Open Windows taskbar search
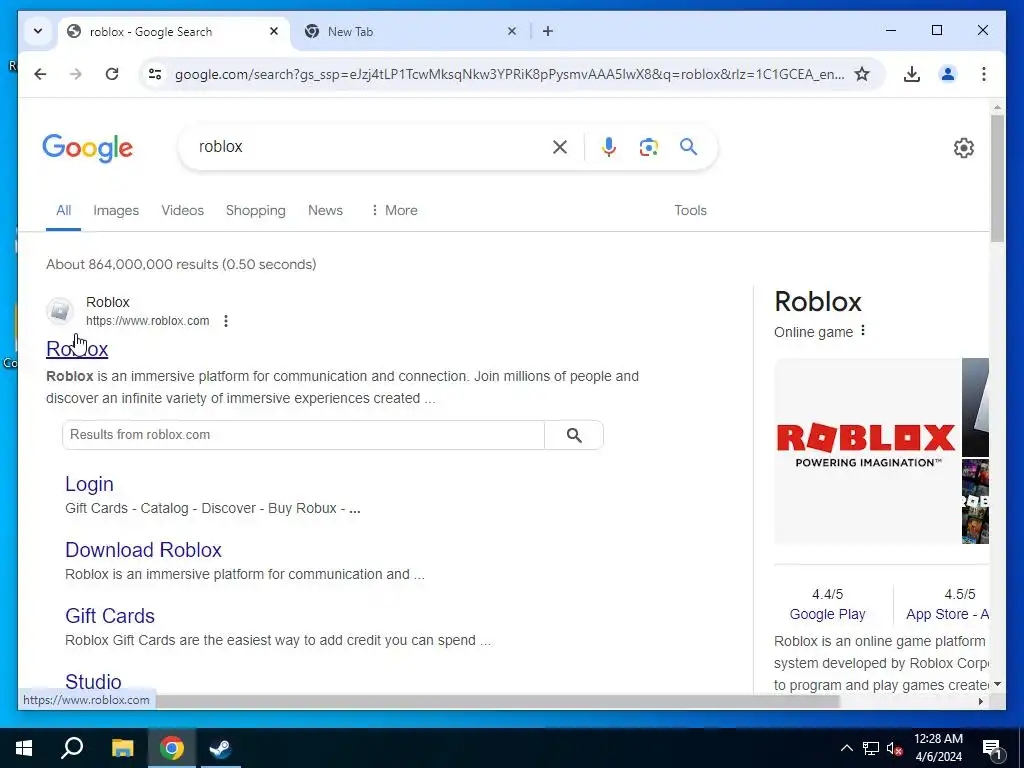Image resolution: width=1024 pixels, height=768 pixels. [x=72, y=748]
